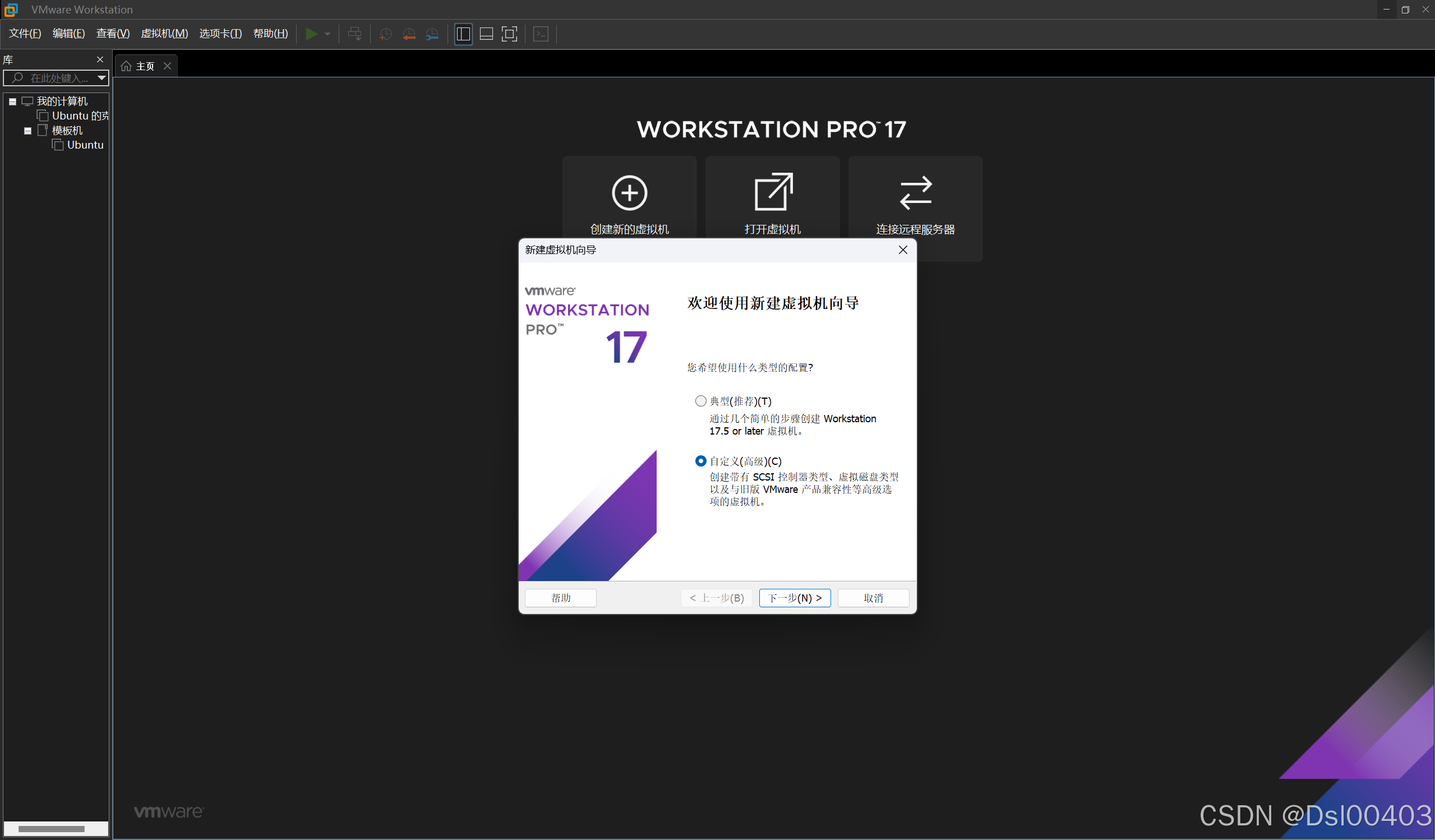Click the Revert to Snapshot toolbar icon
The height and width of the screenshot is (840, 1435).
[409, 34]
